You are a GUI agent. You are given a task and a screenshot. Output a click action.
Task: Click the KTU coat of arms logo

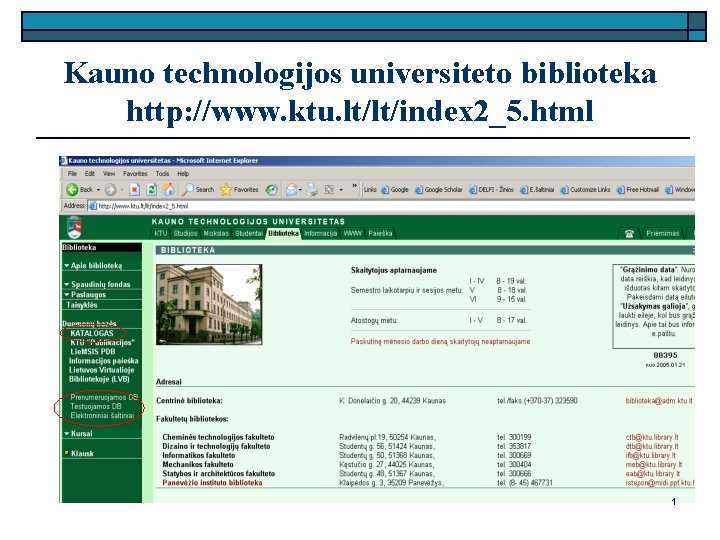coord(74,227)
